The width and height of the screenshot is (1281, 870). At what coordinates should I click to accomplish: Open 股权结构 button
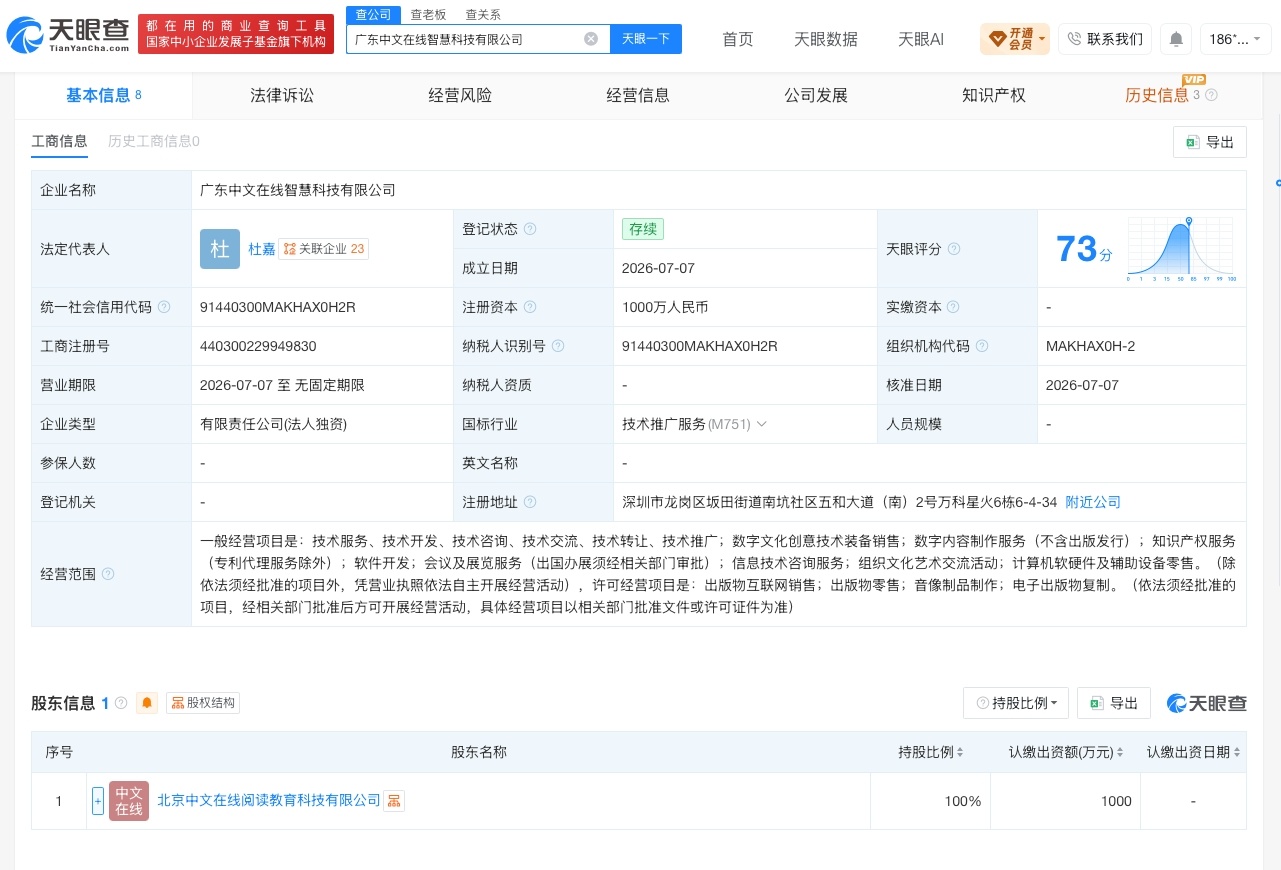(203, 703)
